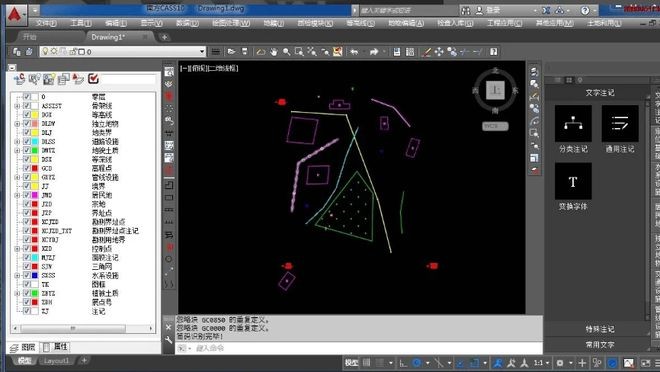Viewport: 660px width, 372px height.
Task: Toggle the JMD layer checkbox
Action: tap(27, 195)
